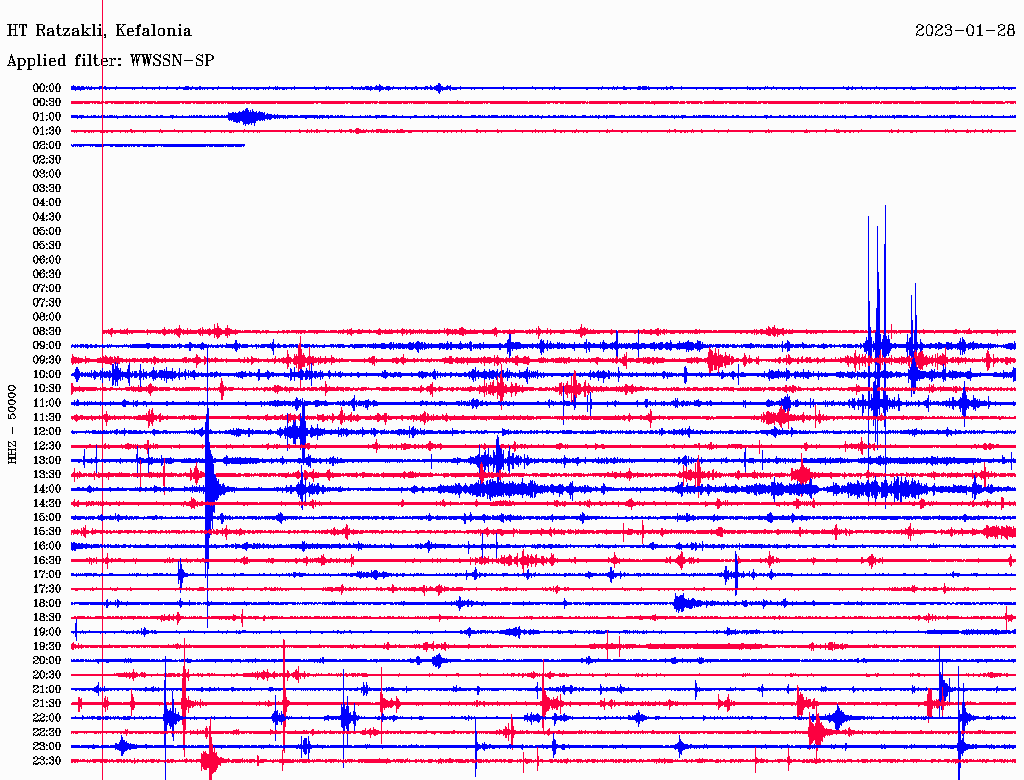Click the station title HT Ratzakli, Kefalonia

coord(99,31)
